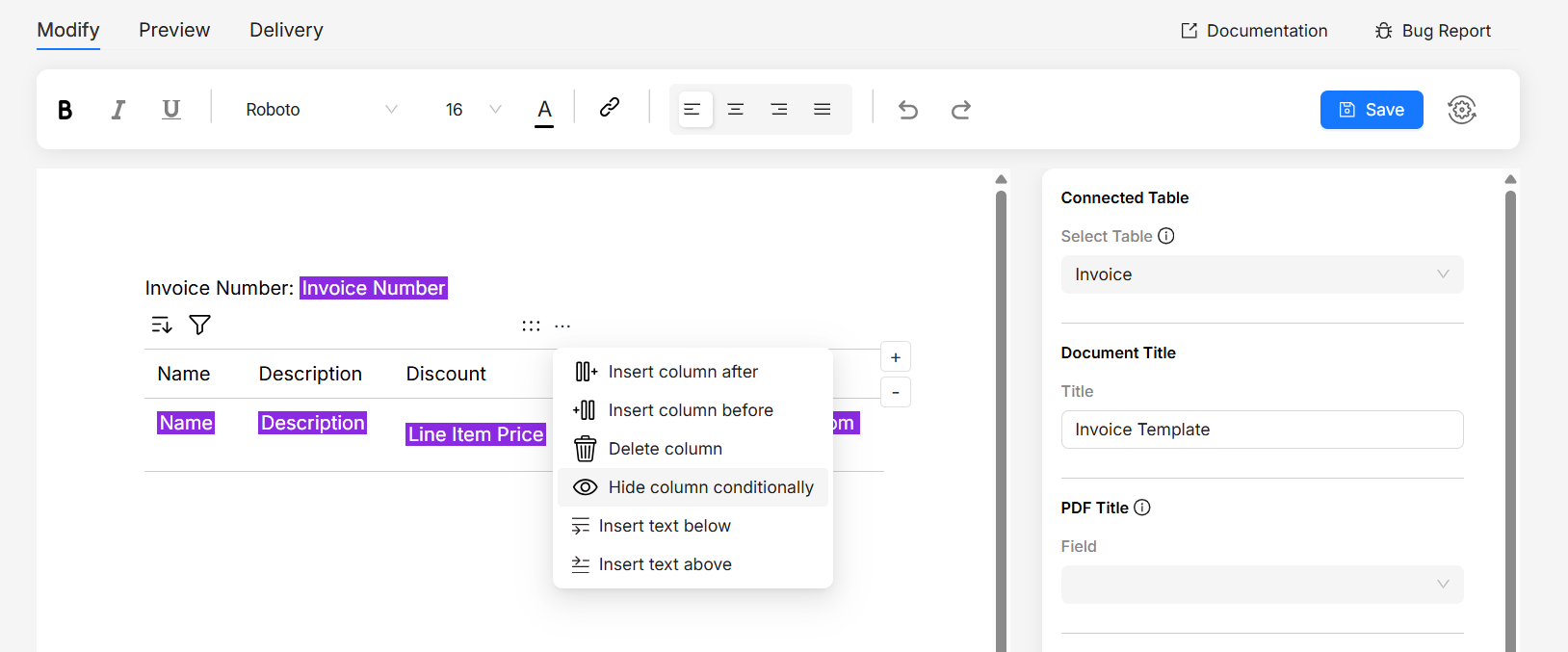This screenshot has width=1568, height=652.
Task: Click the table sort icon
Action: (162, 325)
